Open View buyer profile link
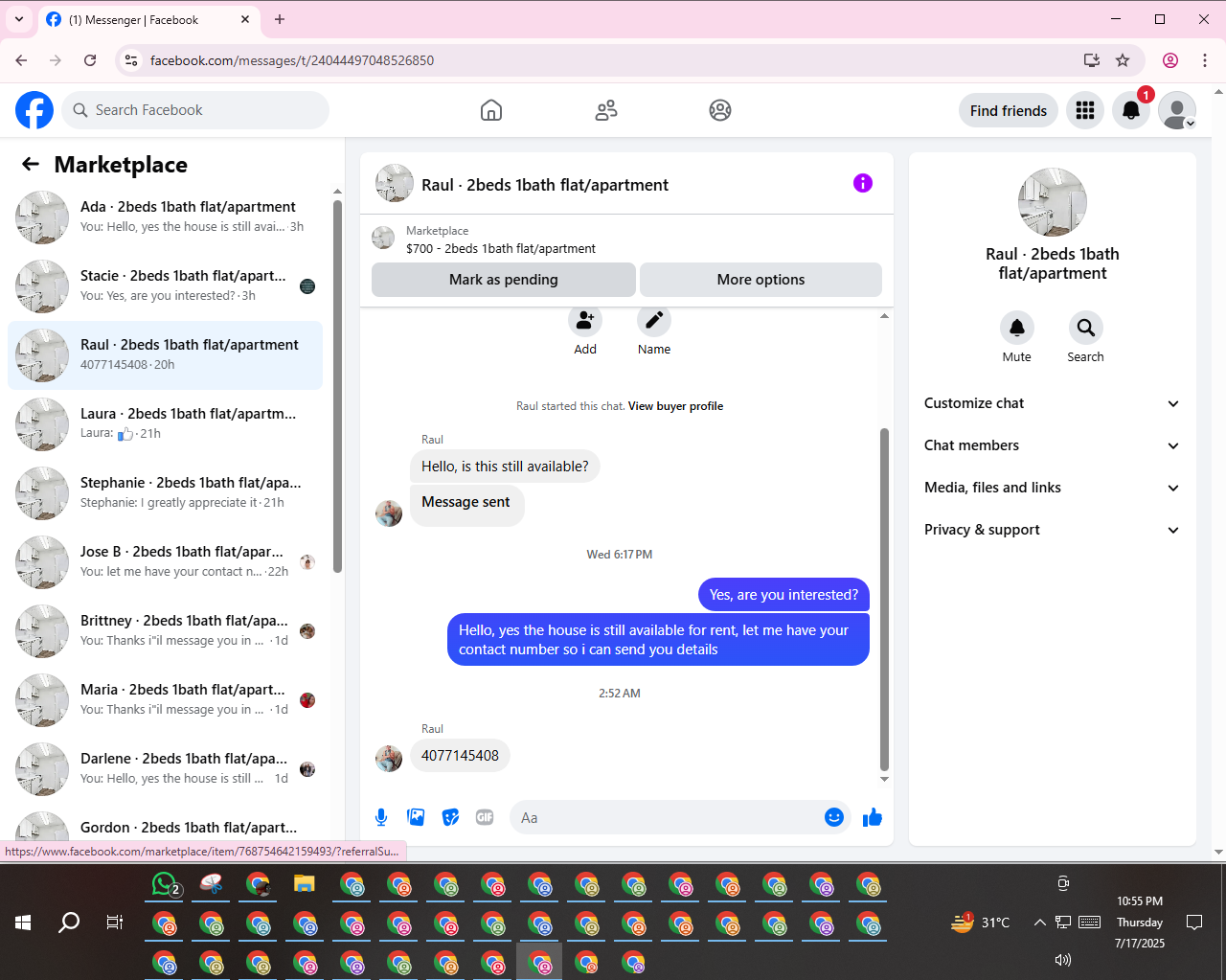The image size is (1226, 980). [675, 406]
